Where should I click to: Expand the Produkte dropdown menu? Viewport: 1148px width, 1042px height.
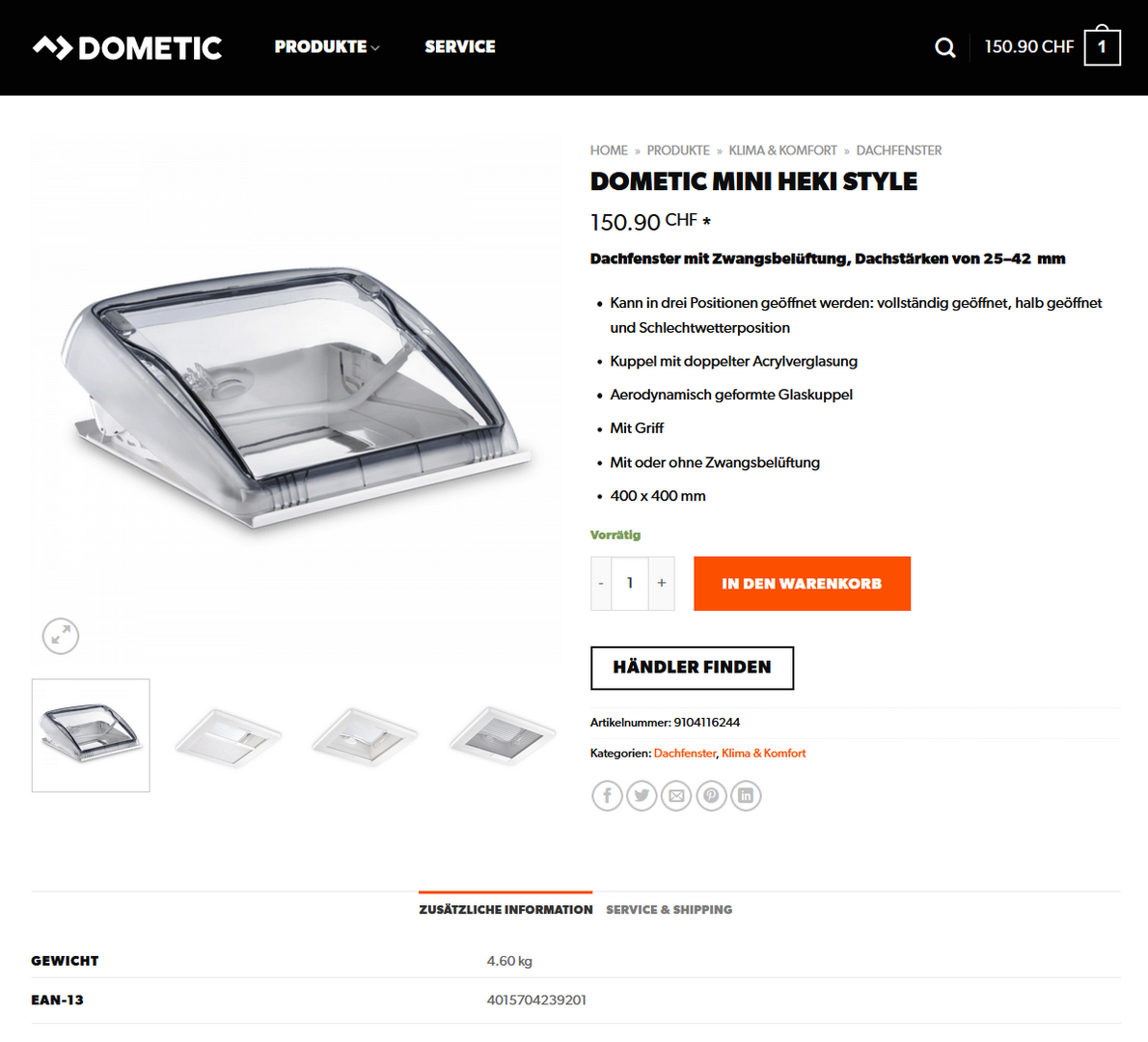click(326, 47)
